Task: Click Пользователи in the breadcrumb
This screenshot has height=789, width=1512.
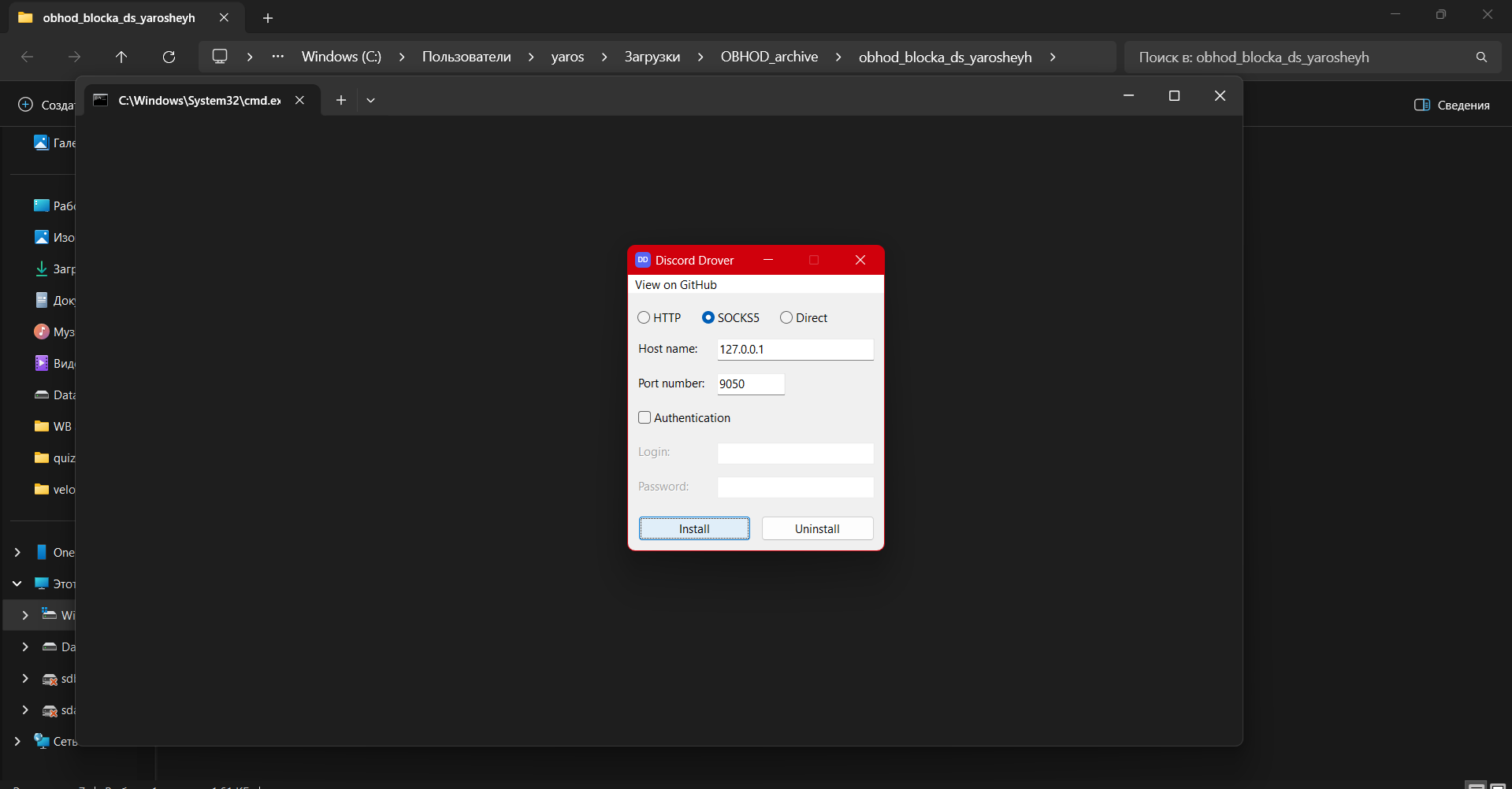Action: [466, 57]
